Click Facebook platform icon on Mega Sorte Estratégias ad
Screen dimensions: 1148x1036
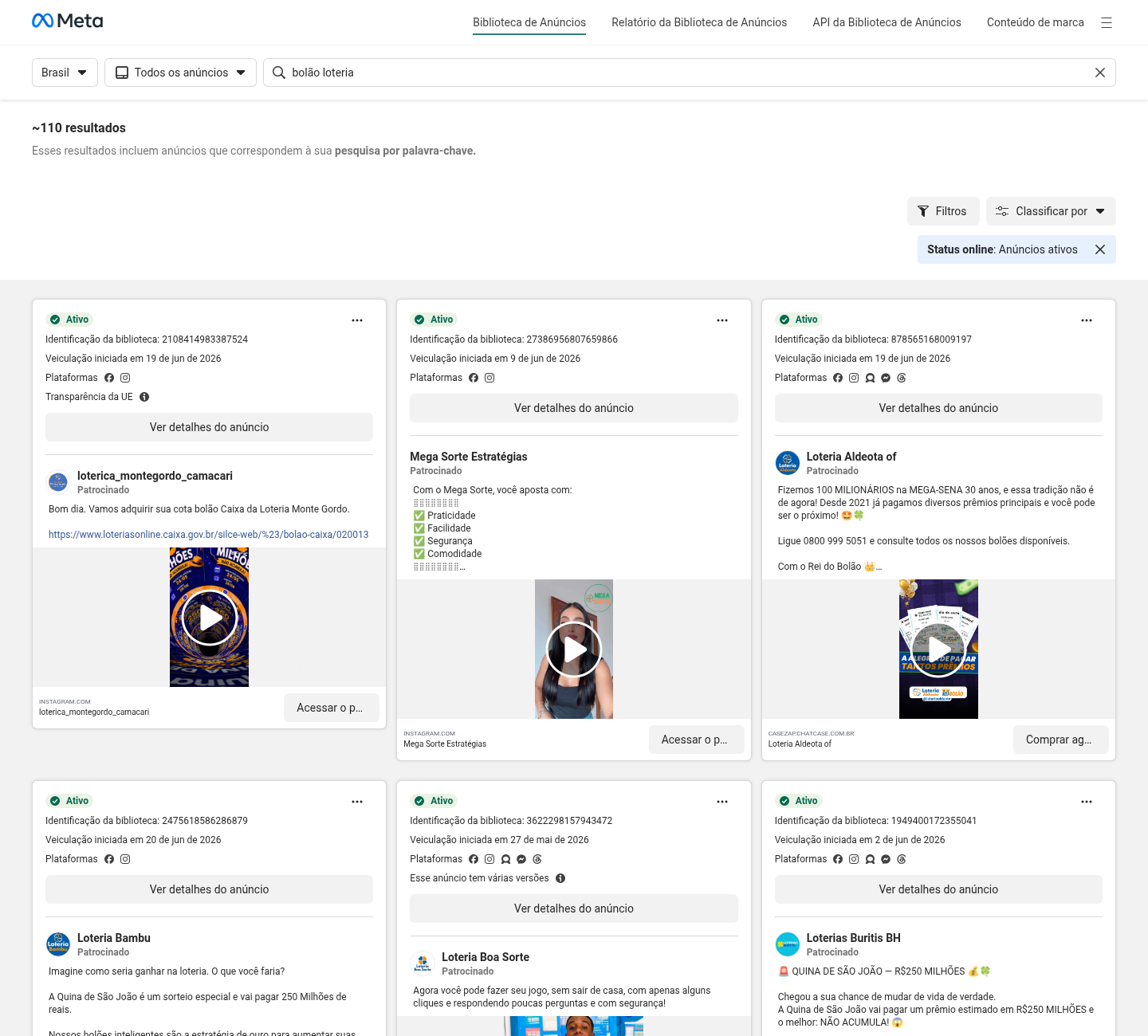tap(474, 378)
